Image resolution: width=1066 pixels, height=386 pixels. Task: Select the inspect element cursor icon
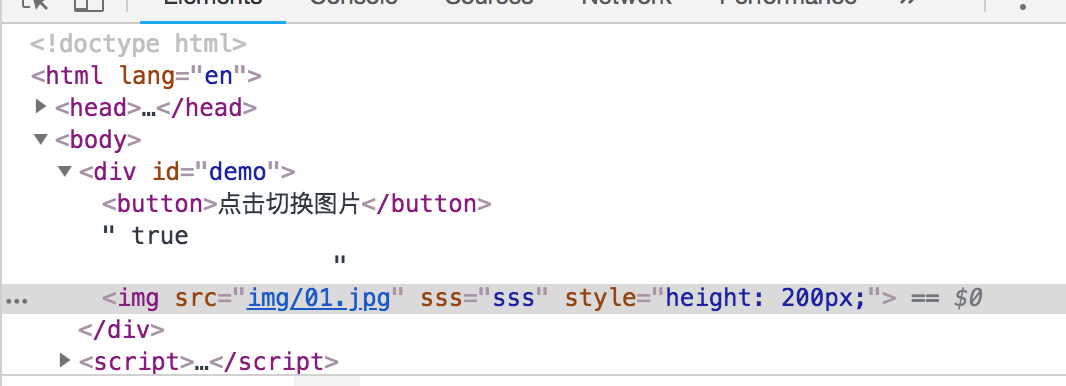coord(35,4)
